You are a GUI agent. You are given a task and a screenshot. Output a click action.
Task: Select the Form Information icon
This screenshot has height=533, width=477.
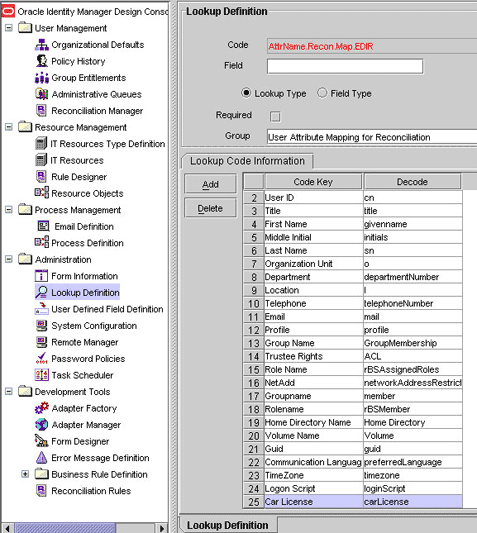pyautogui.click(x=41, y=276)
